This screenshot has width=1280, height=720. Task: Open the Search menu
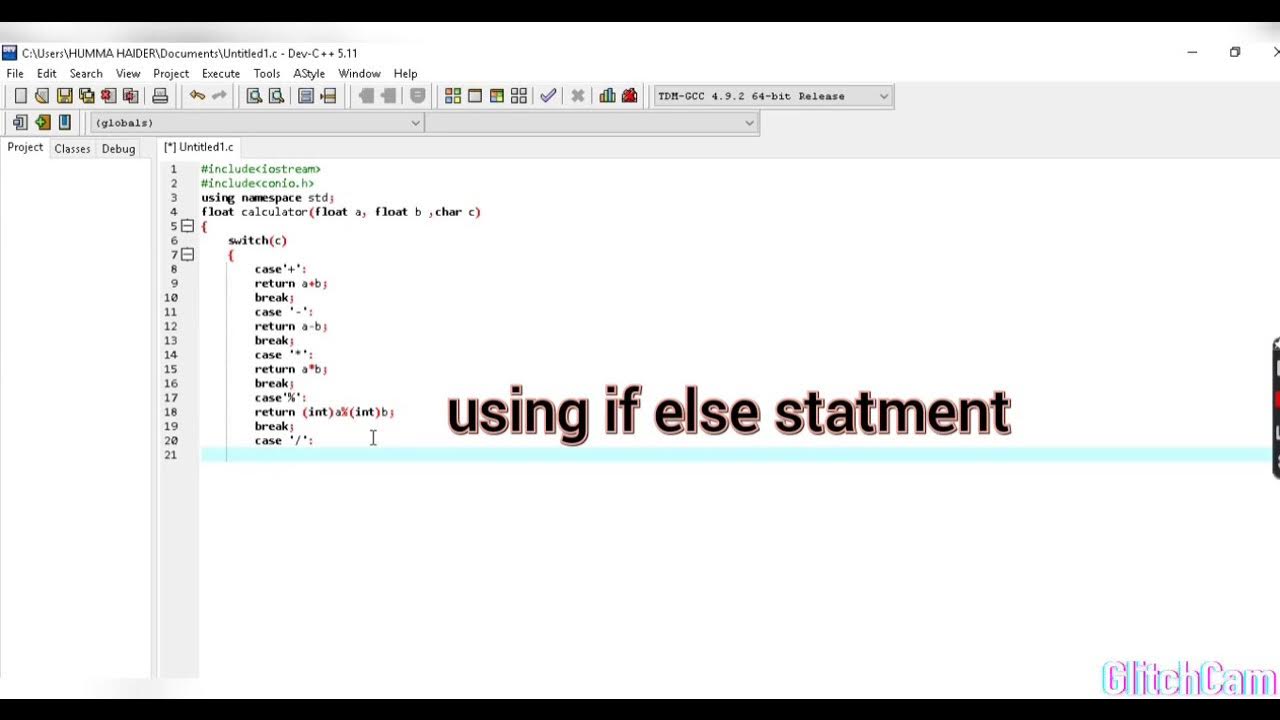[x=86, y=74]
